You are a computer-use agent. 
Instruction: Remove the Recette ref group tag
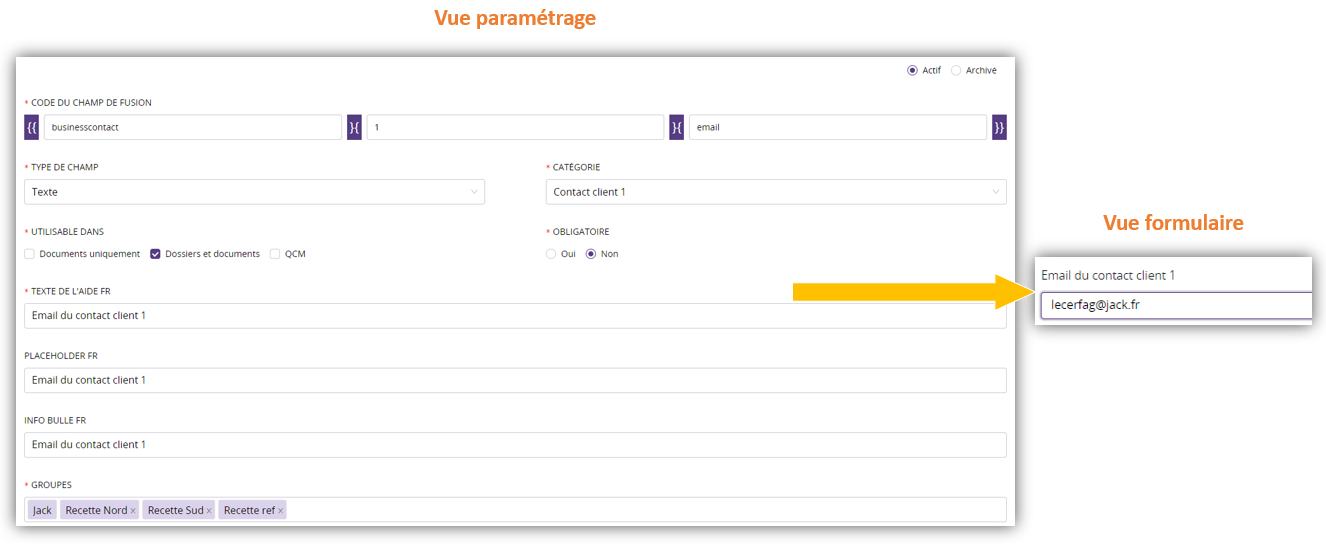tap(281, 511)
